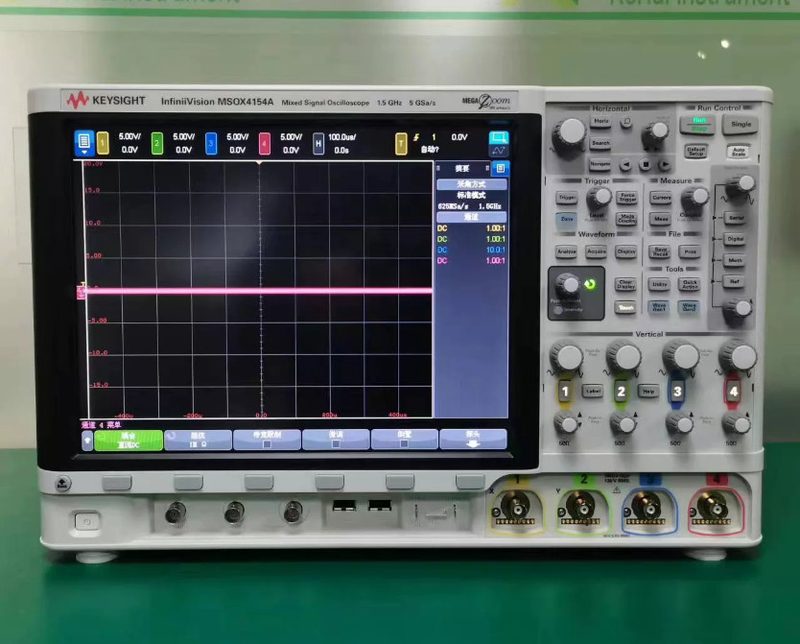This screenshot has width=800, height=644.
Task: Open the probe softkey submenu
Action: point(473,439)
